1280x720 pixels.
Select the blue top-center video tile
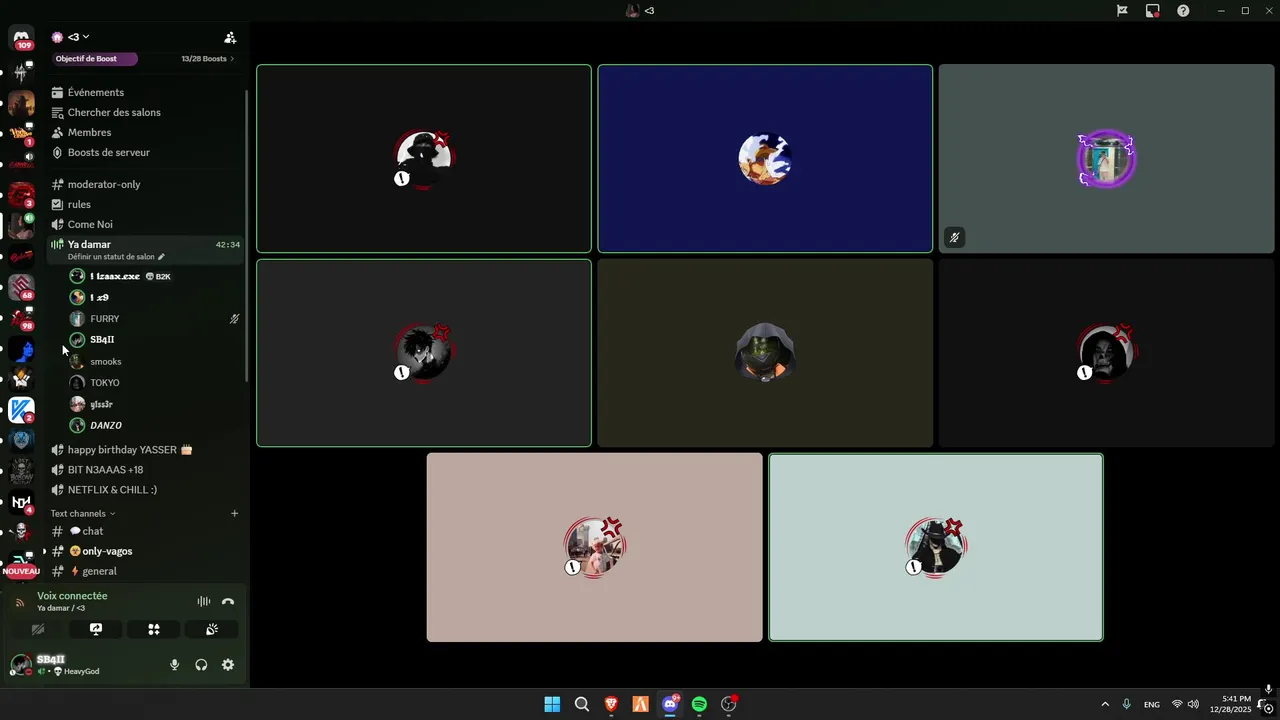pos(765,158)
